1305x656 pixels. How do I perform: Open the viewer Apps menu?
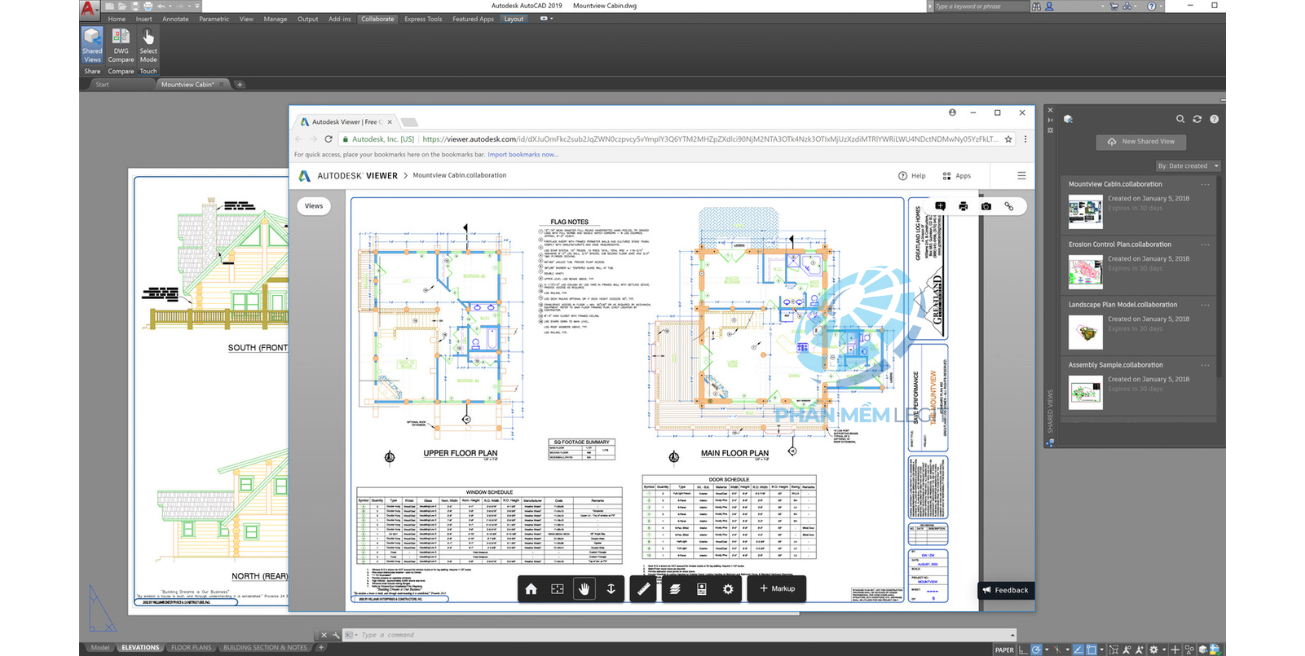tap(957, 176)
